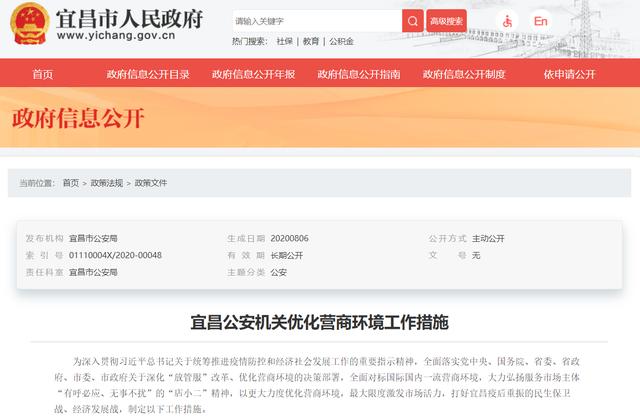Viewport: 640px width, 418px height.
Task: Click the 主动公开 disclosure method value
Action: [x=488, y=238]
